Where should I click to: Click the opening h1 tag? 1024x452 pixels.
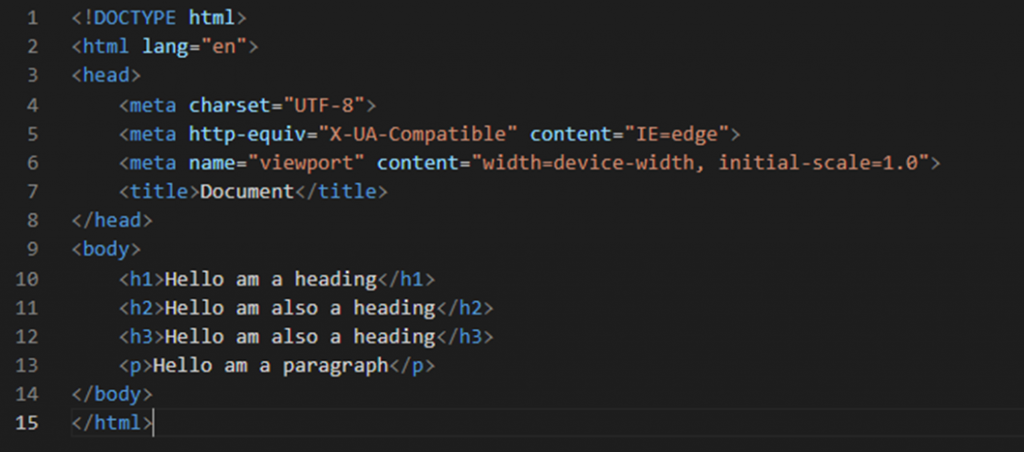click(142, 279)
